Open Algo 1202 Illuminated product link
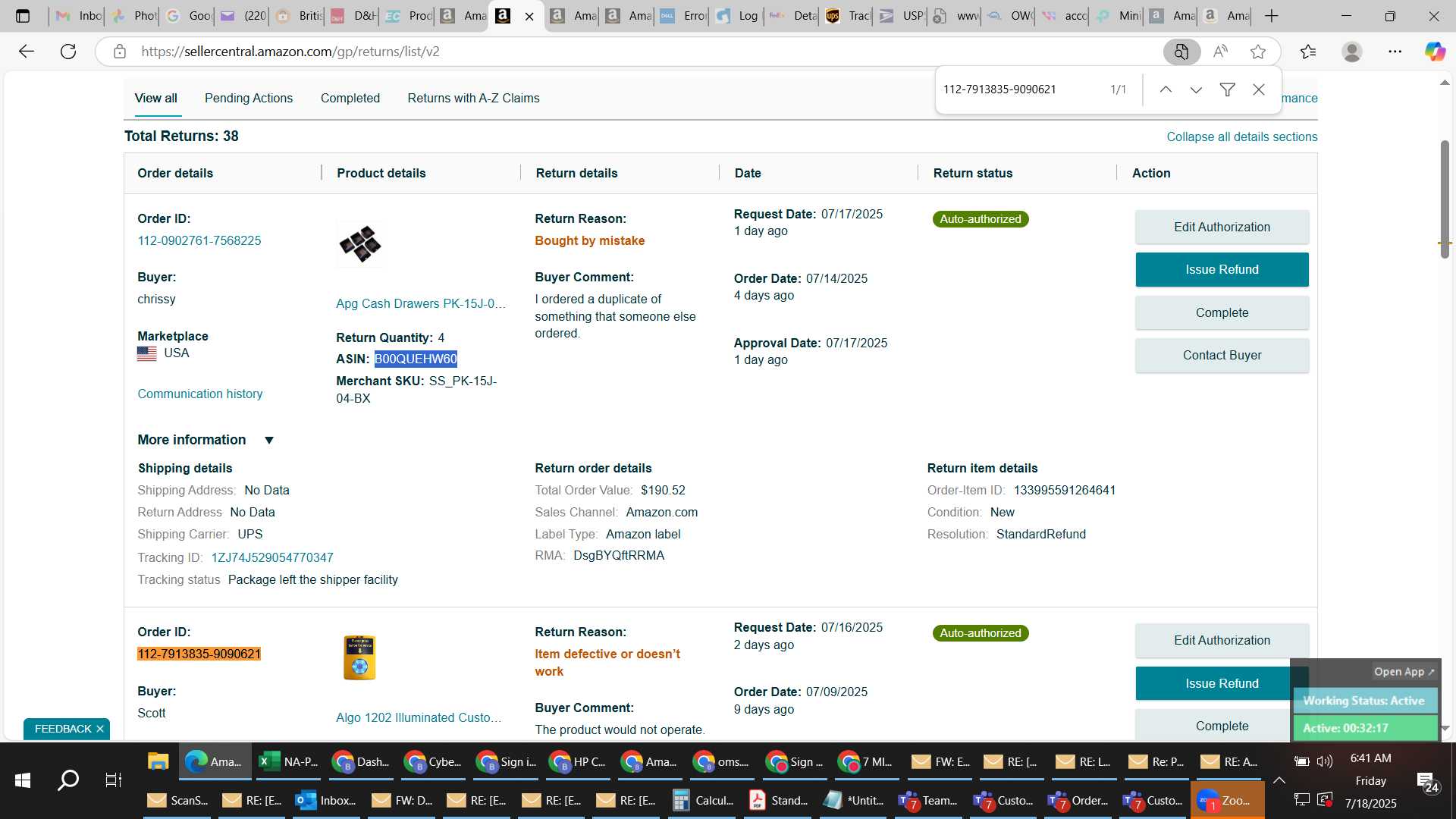Viewport: 1456px width, 819px height. (419, 717)
